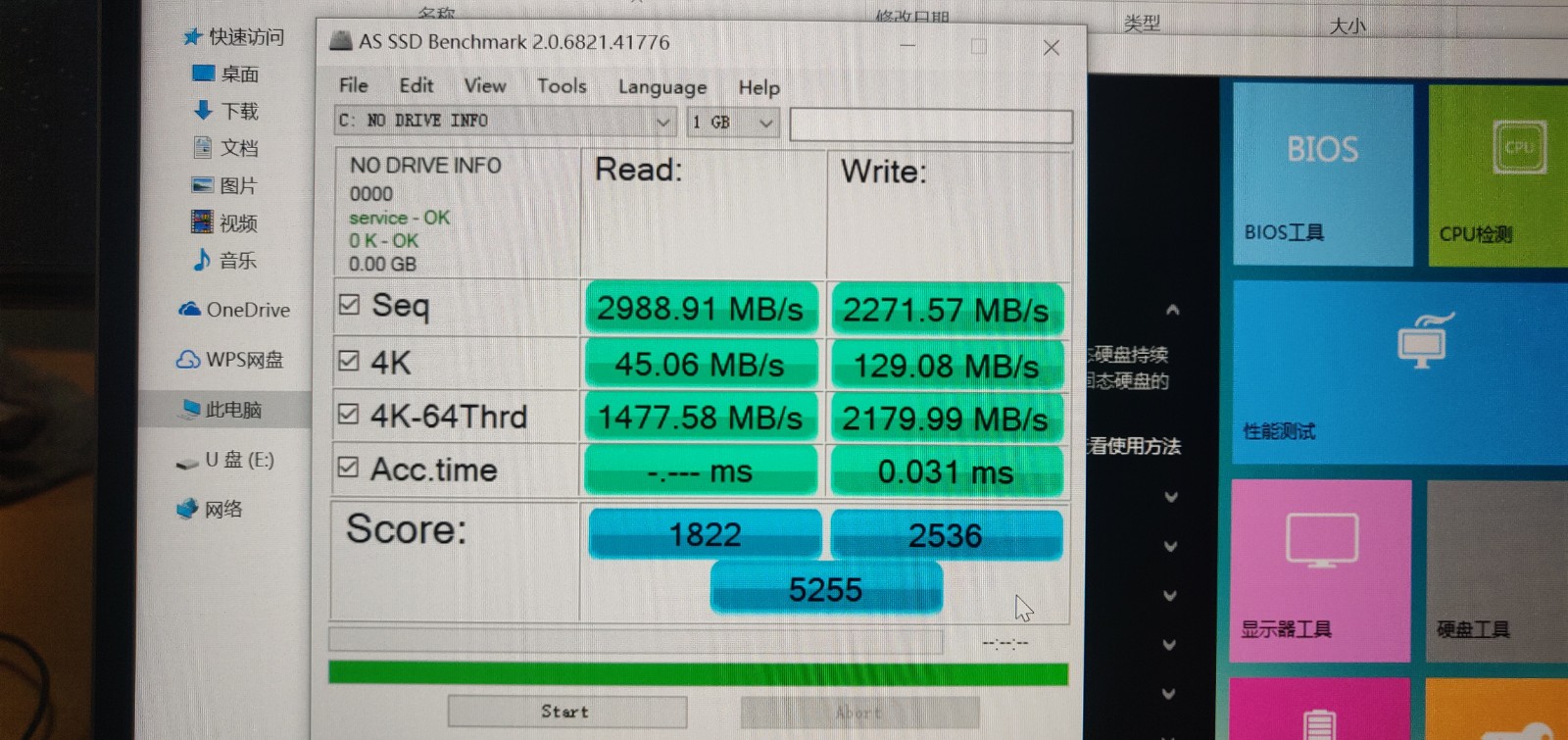
Task: Click the write access time 0.031 ms
Action: [946, 471]
